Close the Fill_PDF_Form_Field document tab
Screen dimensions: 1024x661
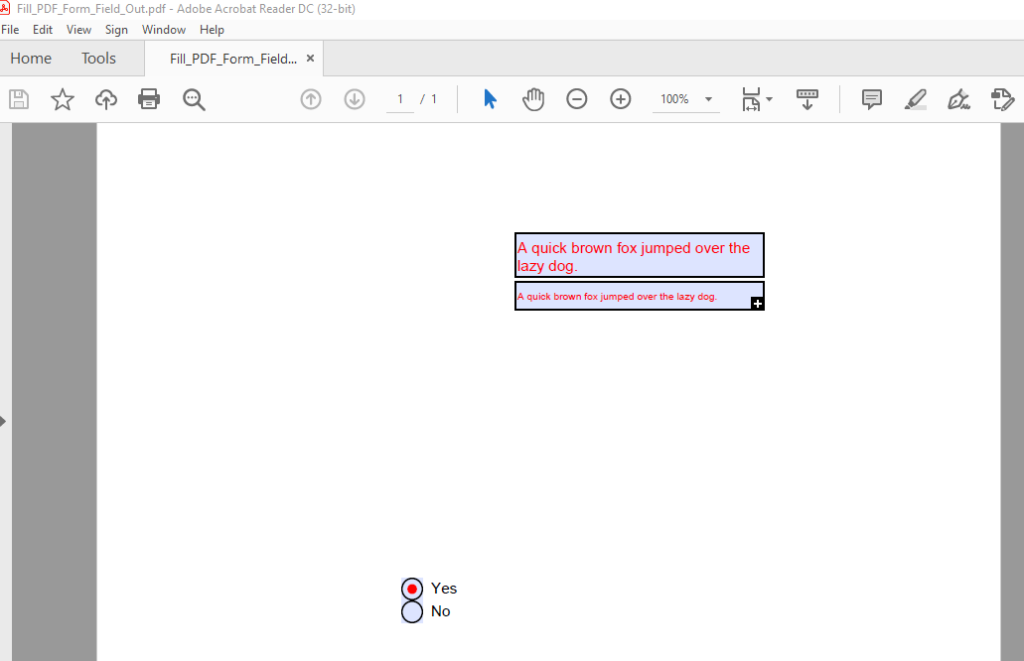click(310, 58)
